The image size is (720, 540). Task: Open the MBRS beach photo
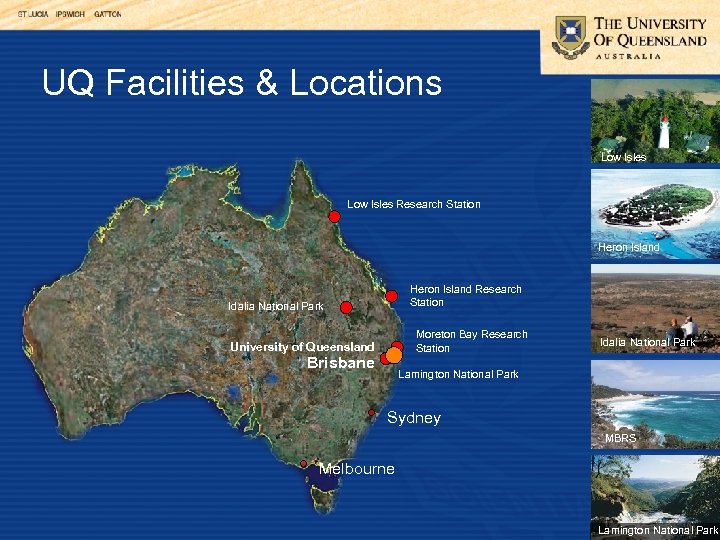point(655,404)
